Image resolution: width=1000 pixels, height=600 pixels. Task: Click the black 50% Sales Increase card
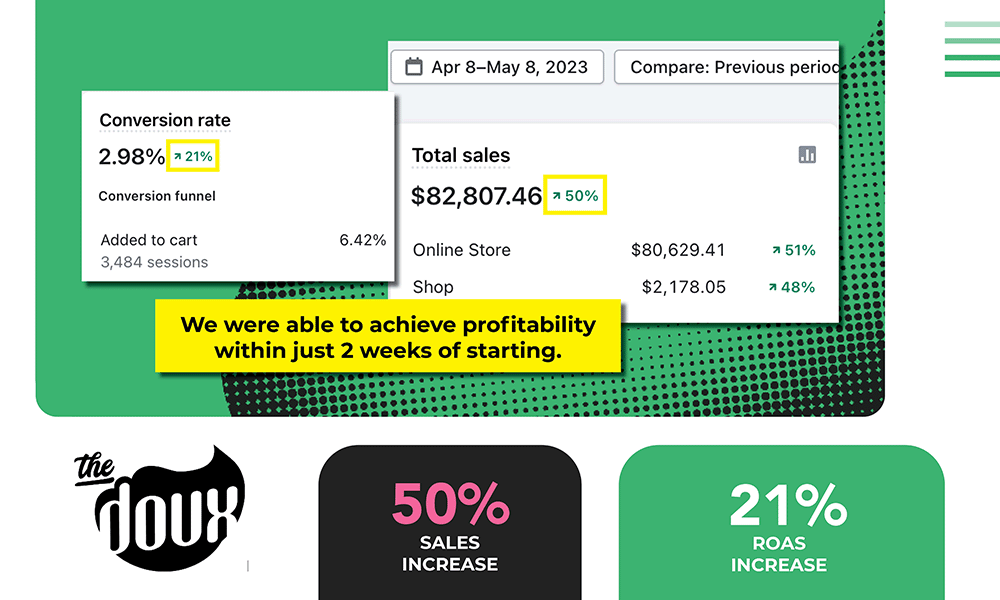[x=450, y=522]
